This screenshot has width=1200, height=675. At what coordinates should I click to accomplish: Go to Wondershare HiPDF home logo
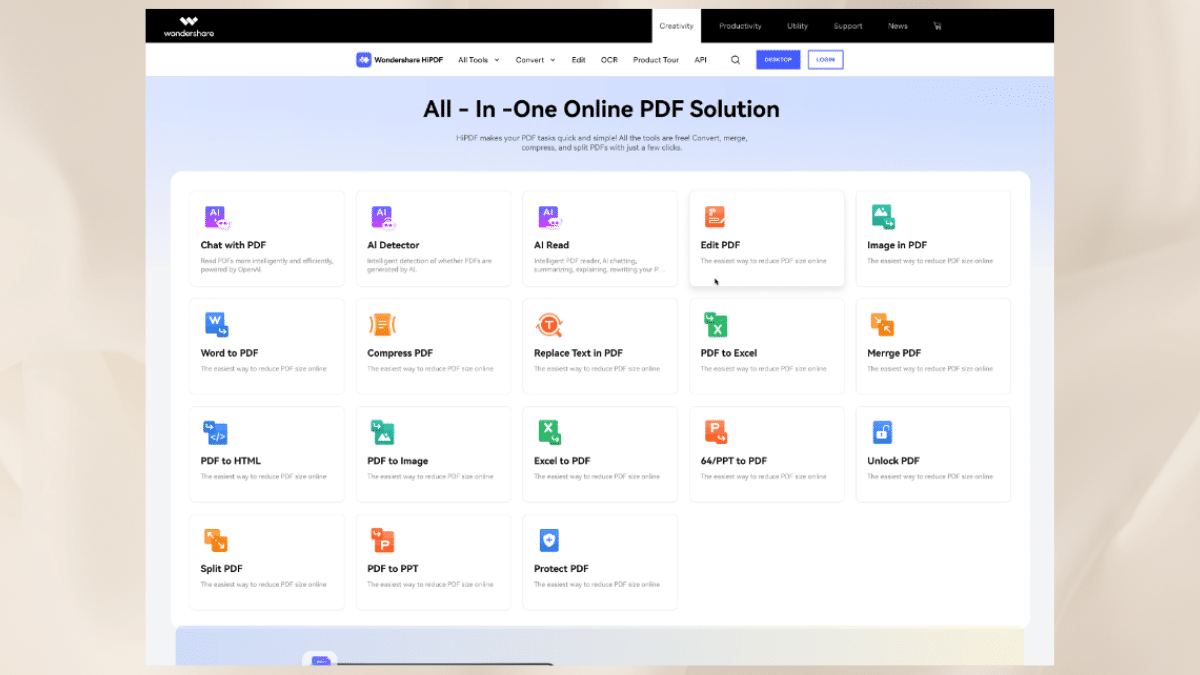[x=400, y=60]
